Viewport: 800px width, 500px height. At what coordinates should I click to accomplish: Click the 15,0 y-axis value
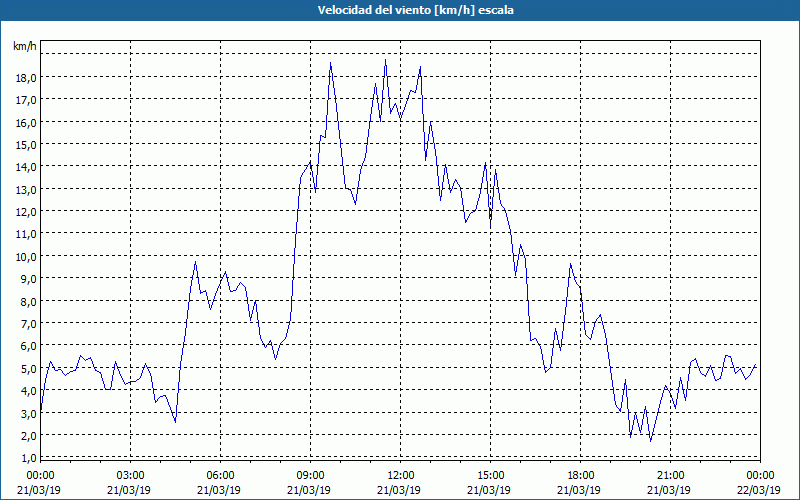(x=26, y=145)
